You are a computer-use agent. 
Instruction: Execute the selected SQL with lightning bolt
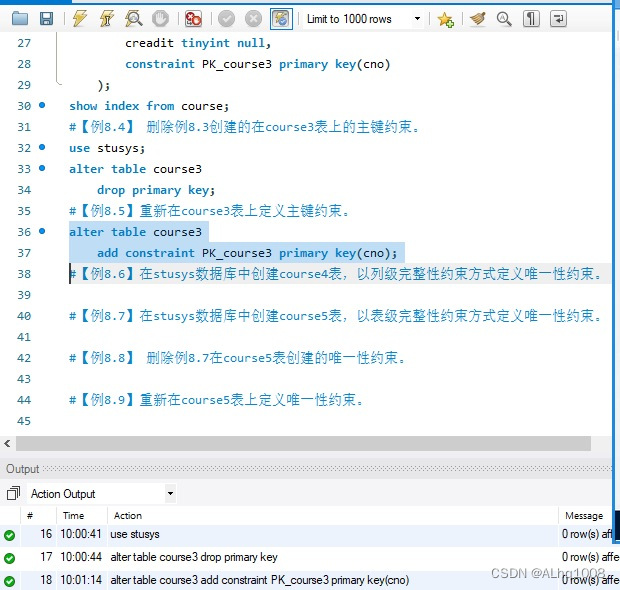point(79,19)
